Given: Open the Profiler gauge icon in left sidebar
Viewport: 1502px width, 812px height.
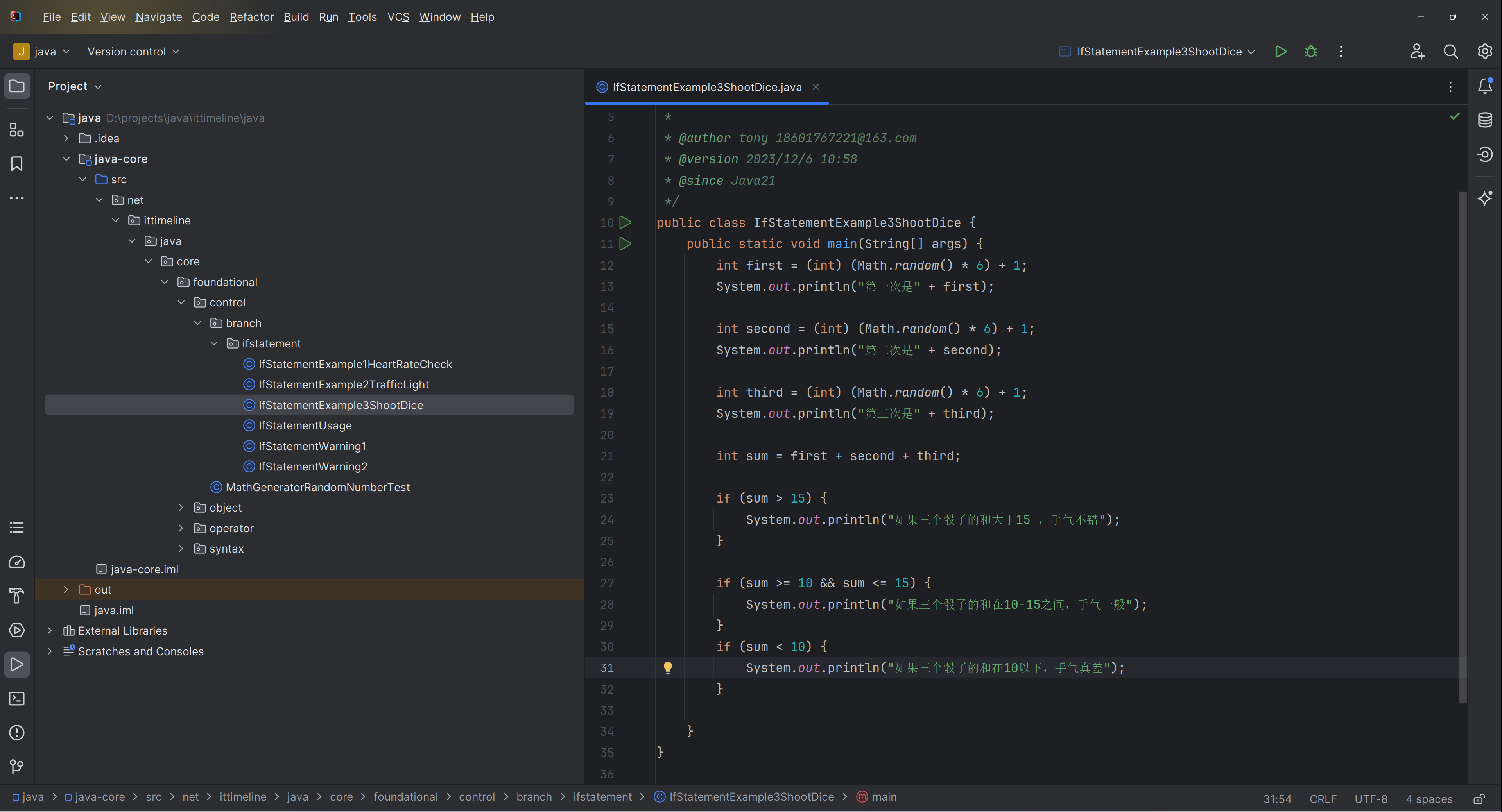Looking at the screenshot, I should click(x=17, y=562).
